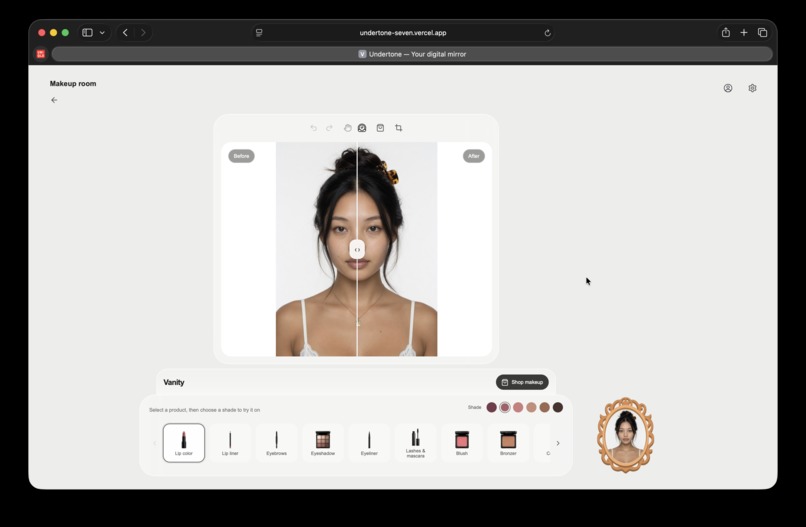The width and height of the screenshot is (806, 527).
Task: Select the Undertone — Your digital mirror tab
Action: click(x=412, y=54)
